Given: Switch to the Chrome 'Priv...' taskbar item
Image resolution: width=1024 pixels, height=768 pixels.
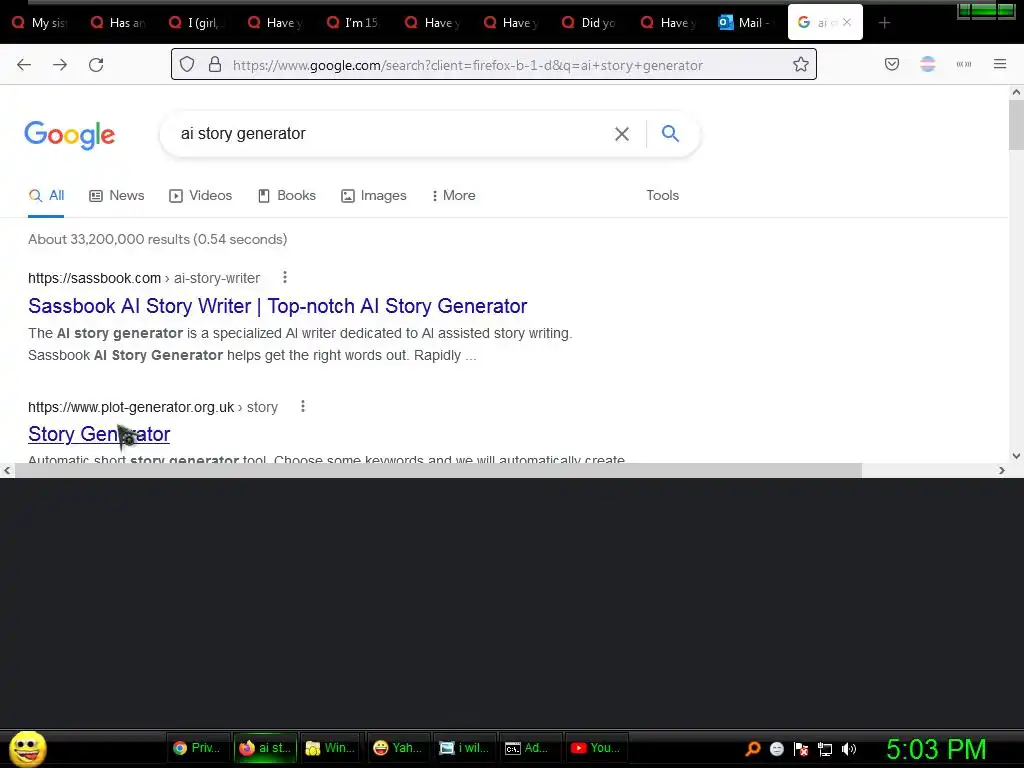Looking at the screenshot, I should 198,748.
